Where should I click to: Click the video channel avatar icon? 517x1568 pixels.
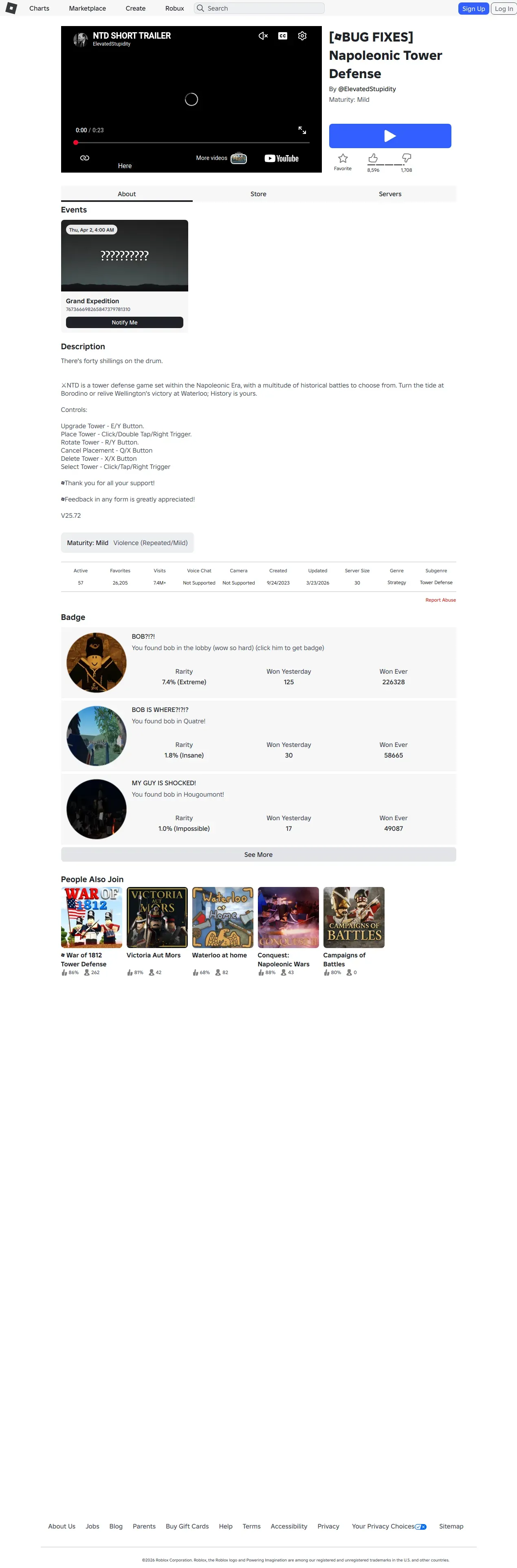pyautogui.click(x=80, y=39)
